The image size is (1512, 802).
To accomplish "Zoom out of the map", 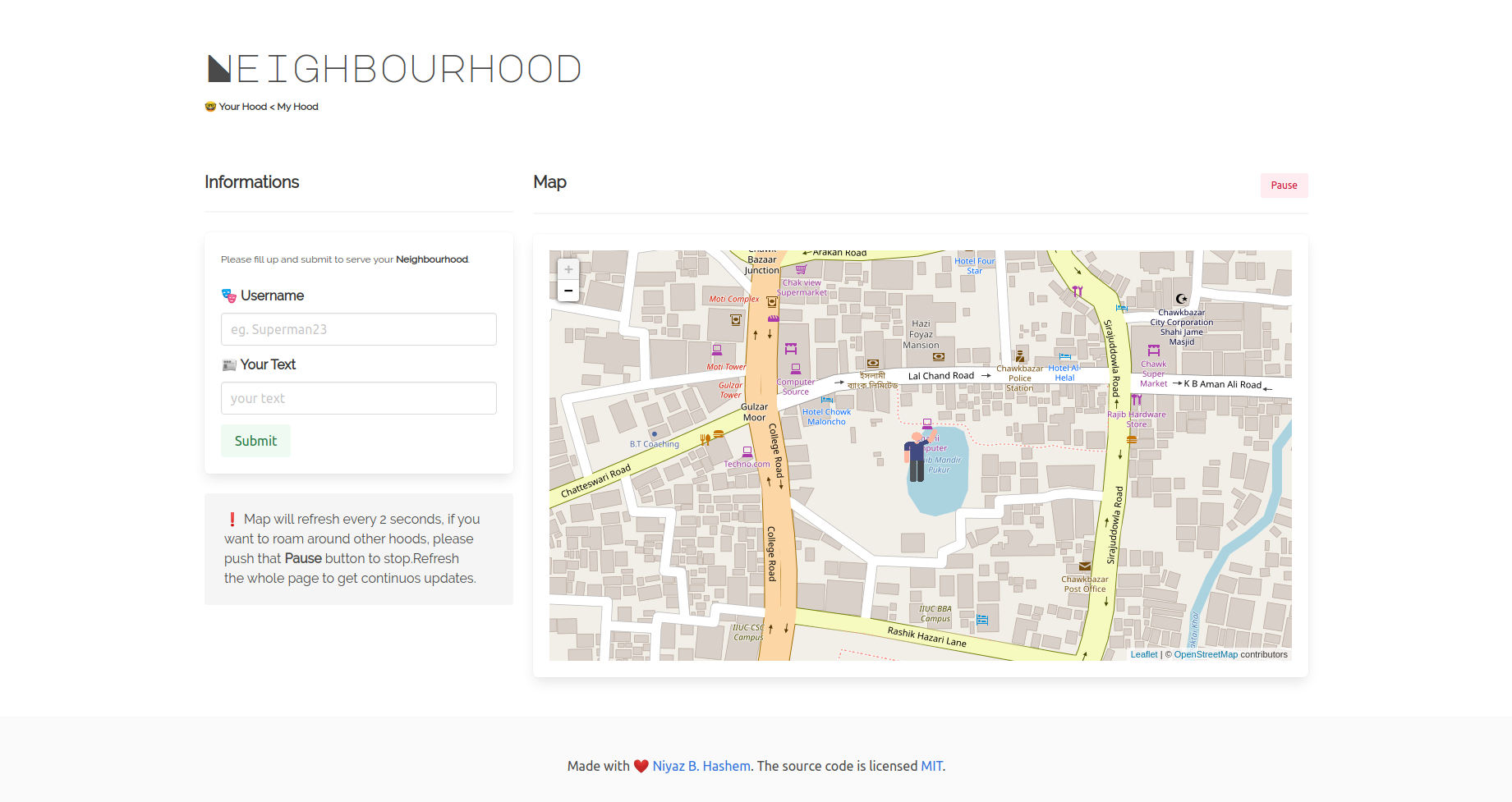I will [568, 291].
